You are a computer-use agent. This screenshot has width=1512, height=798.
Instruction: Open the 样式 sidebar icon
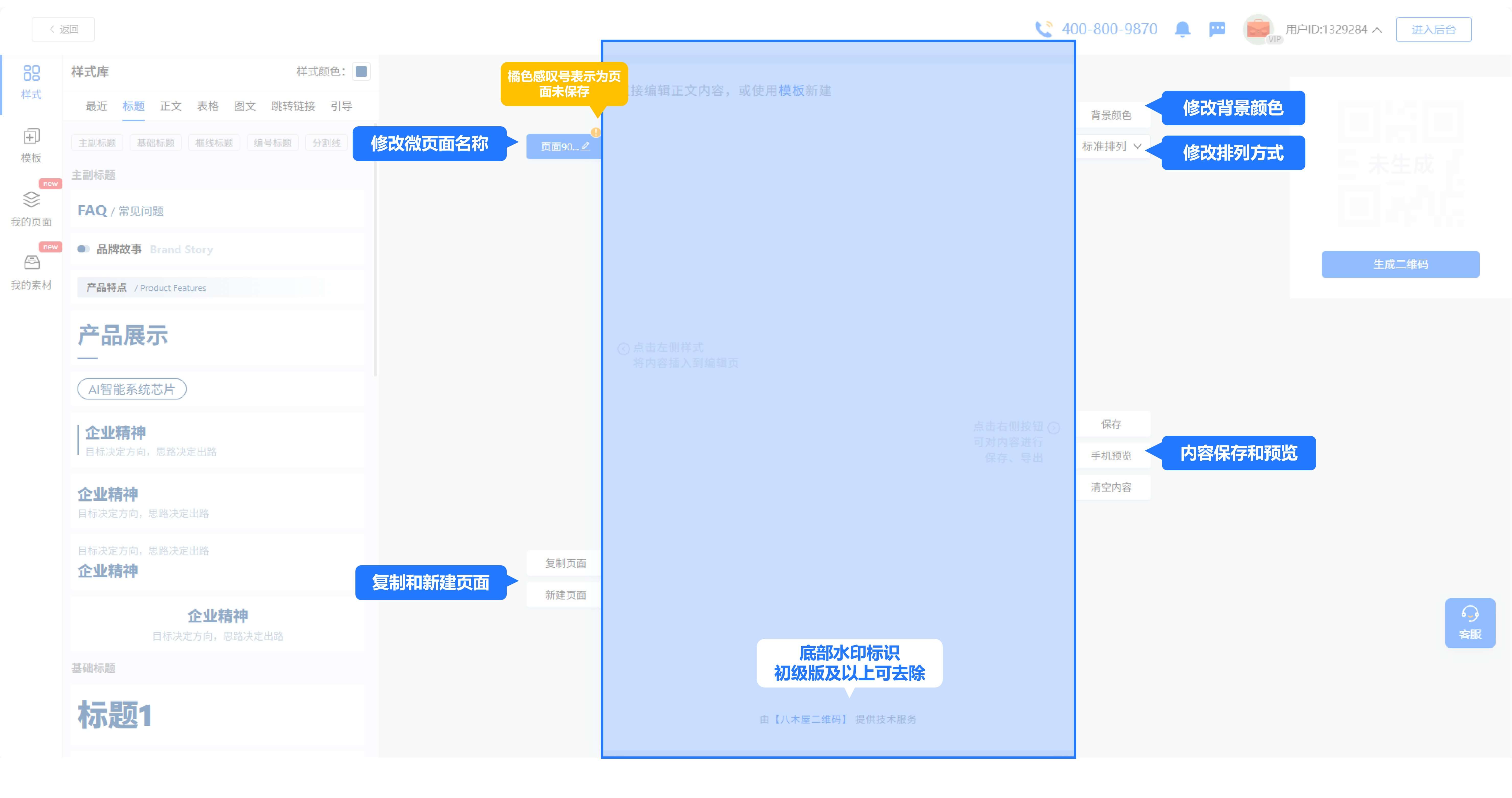pyautogui.click(x=31, y=73)
